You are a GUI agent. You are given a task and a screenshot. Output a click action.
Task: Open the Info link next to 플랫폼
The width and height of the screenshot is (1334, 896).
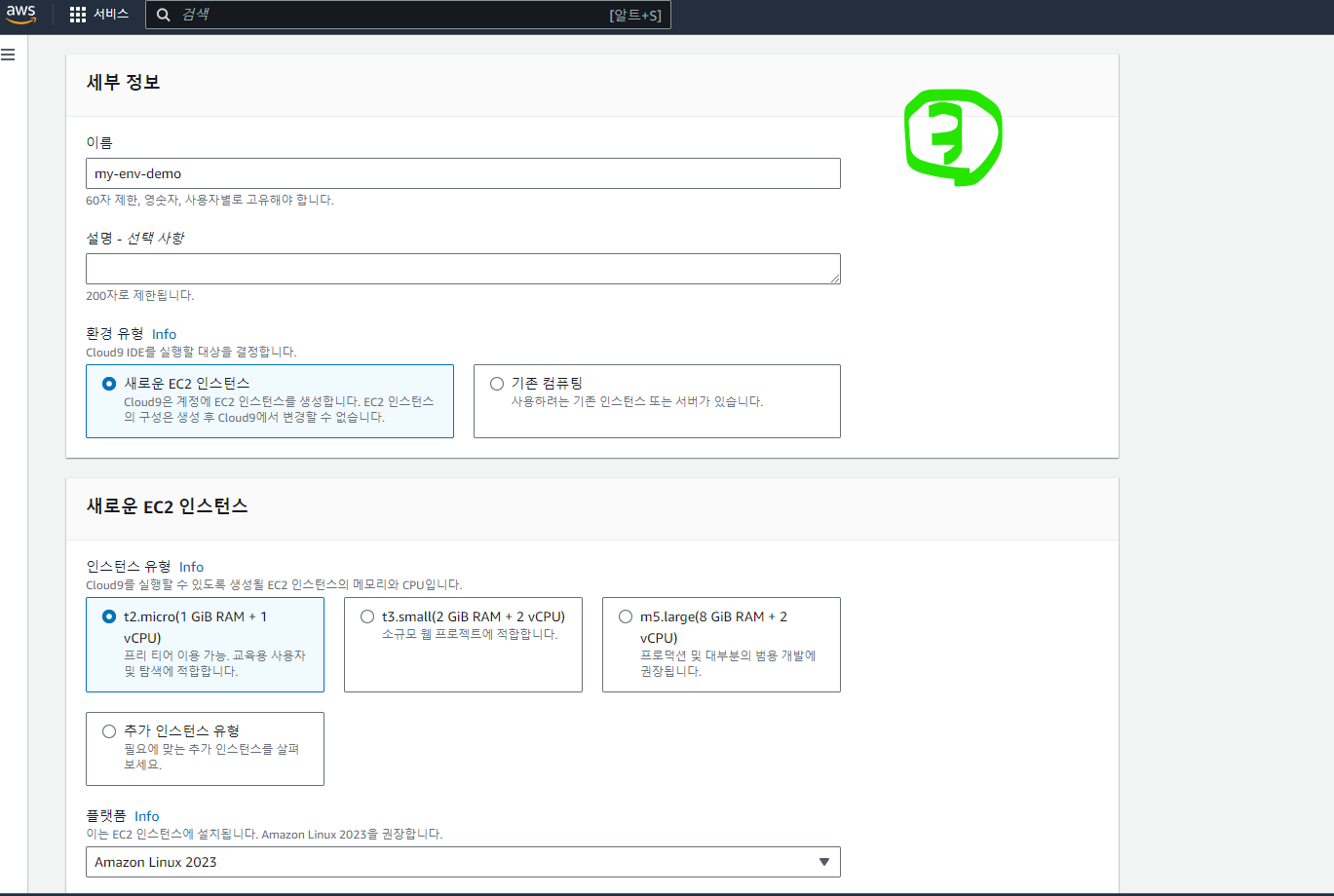(x=147, y=816)
